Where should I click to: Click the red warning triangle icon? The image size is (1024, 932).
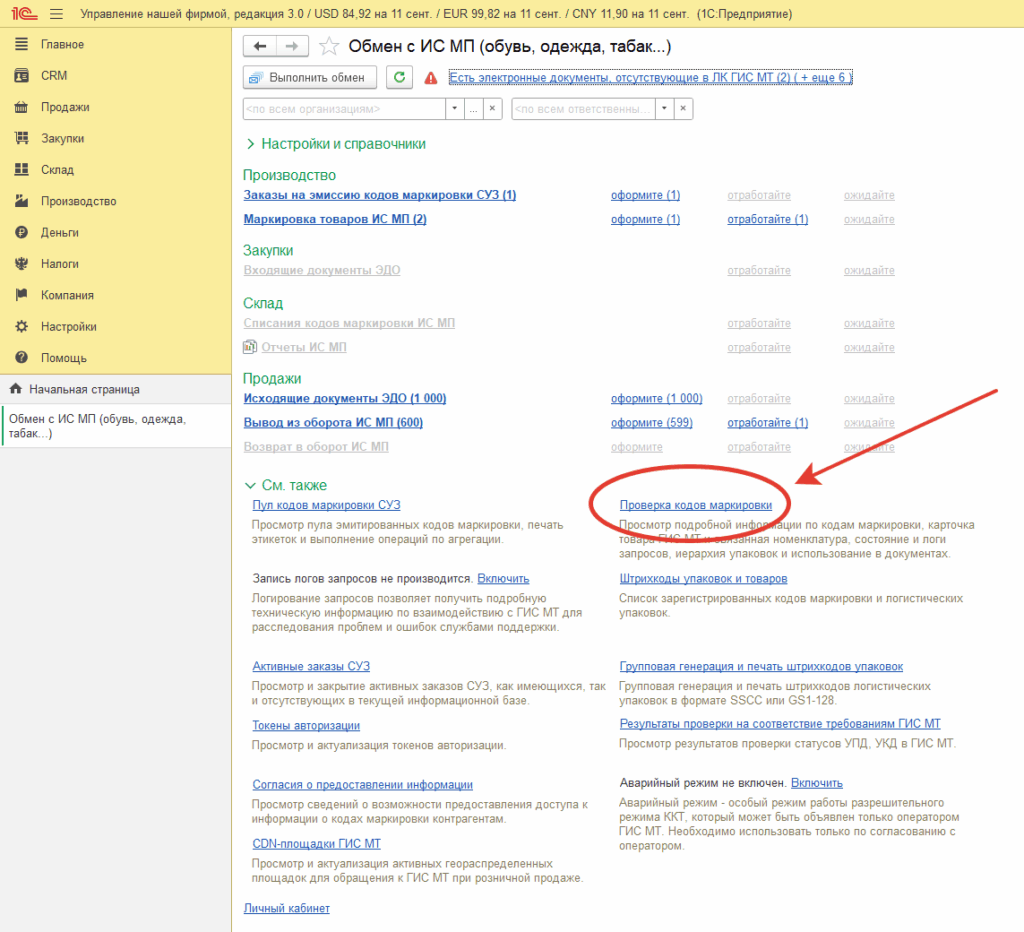click(x=431, y=78)
